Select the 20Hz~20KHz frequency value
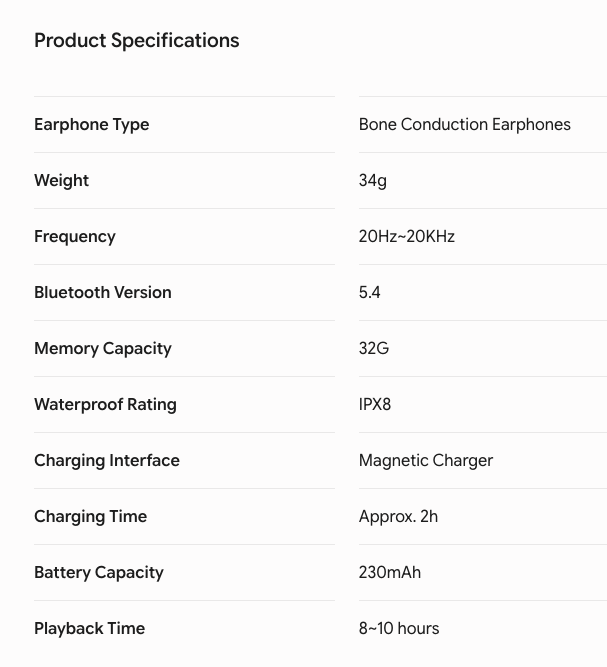 (x=407, y=236)
